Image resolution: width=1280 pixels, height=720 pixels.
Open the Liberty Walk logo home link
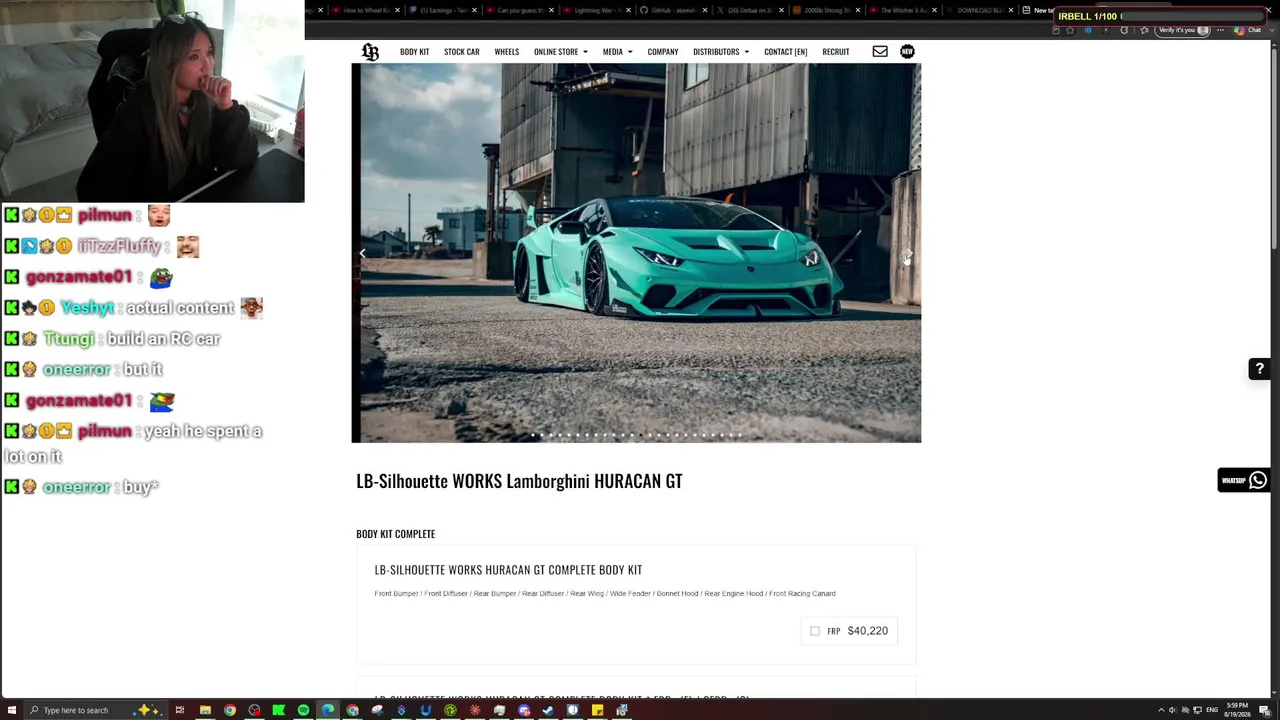[370, 52]
